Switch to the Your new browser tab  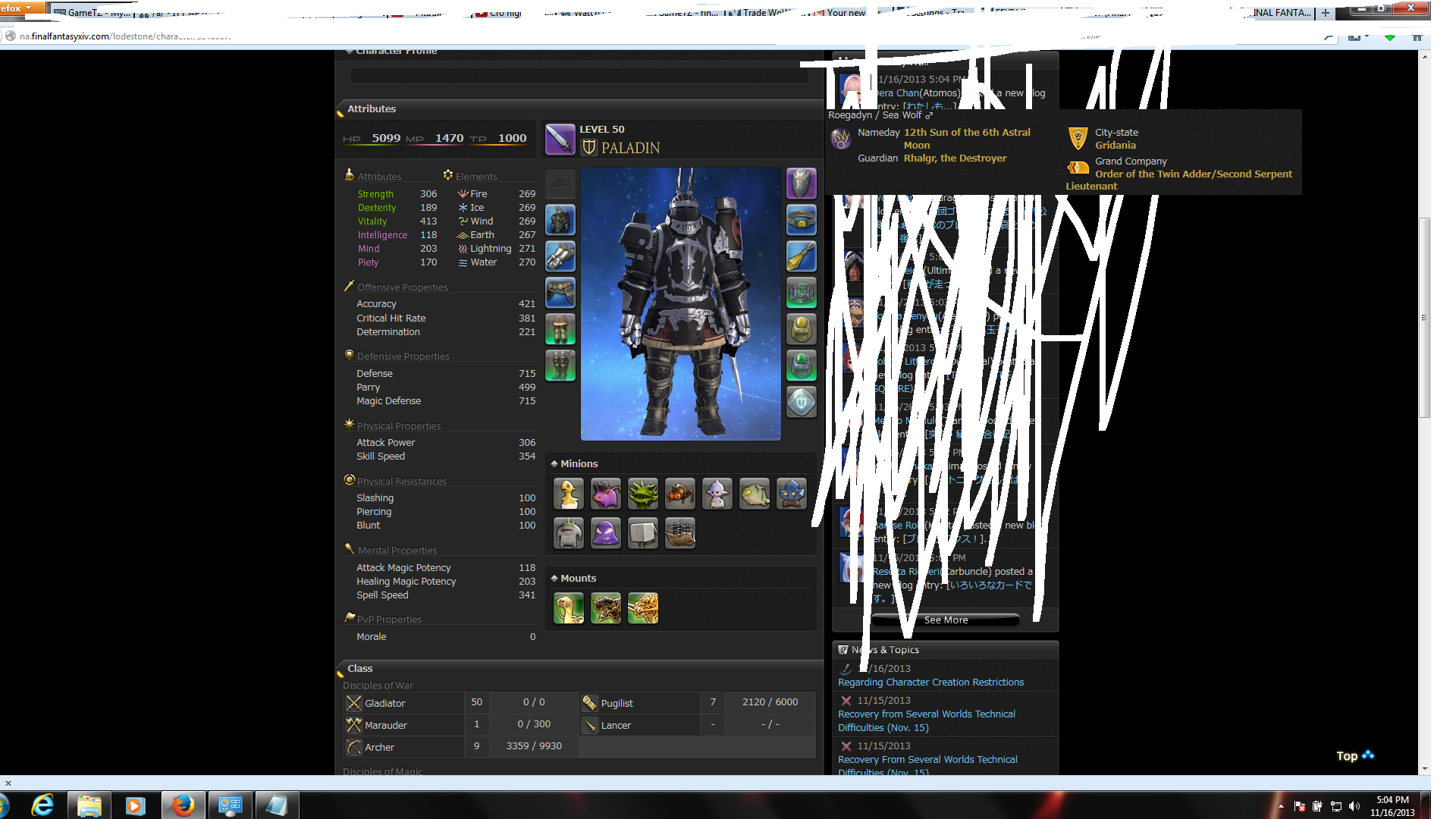[x=840, y=12]
